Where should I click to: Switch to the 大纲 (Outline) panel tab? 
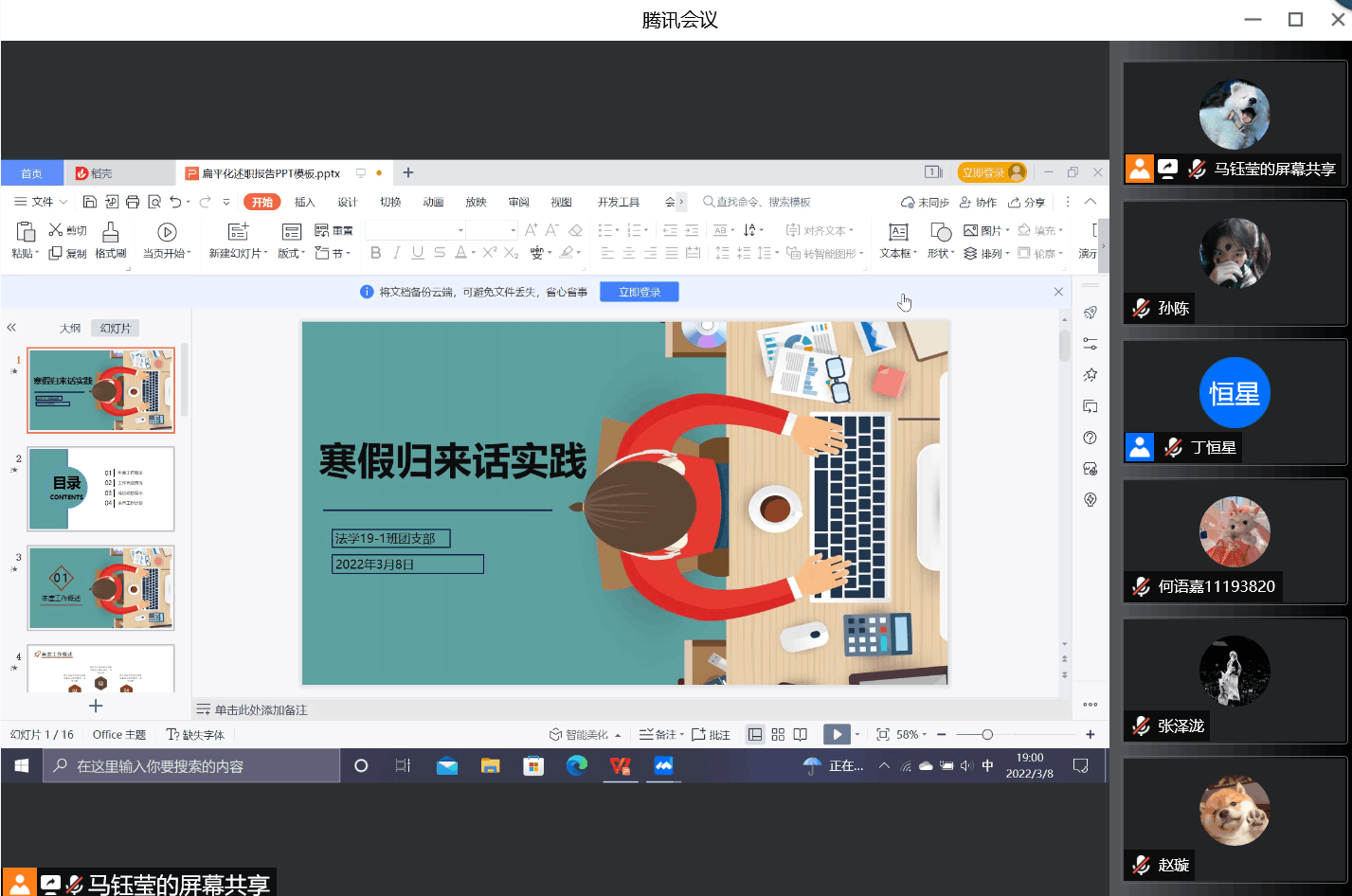pyautogui.click(x=70, y=329)
